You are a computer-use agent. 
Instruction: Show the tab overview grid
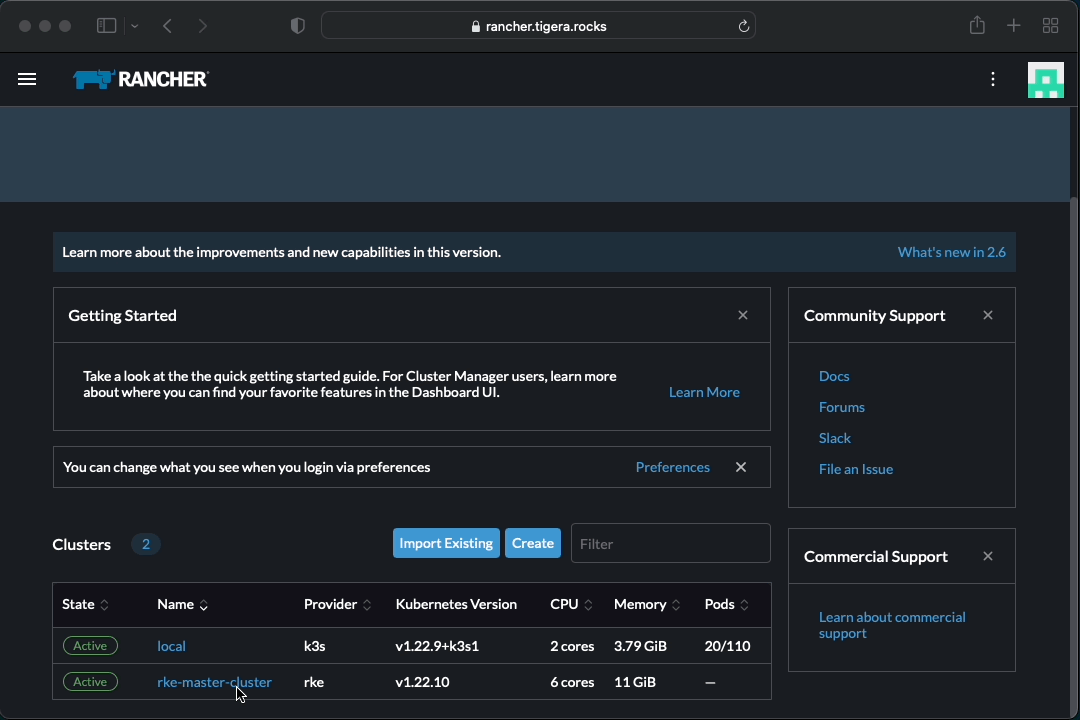1050,26
